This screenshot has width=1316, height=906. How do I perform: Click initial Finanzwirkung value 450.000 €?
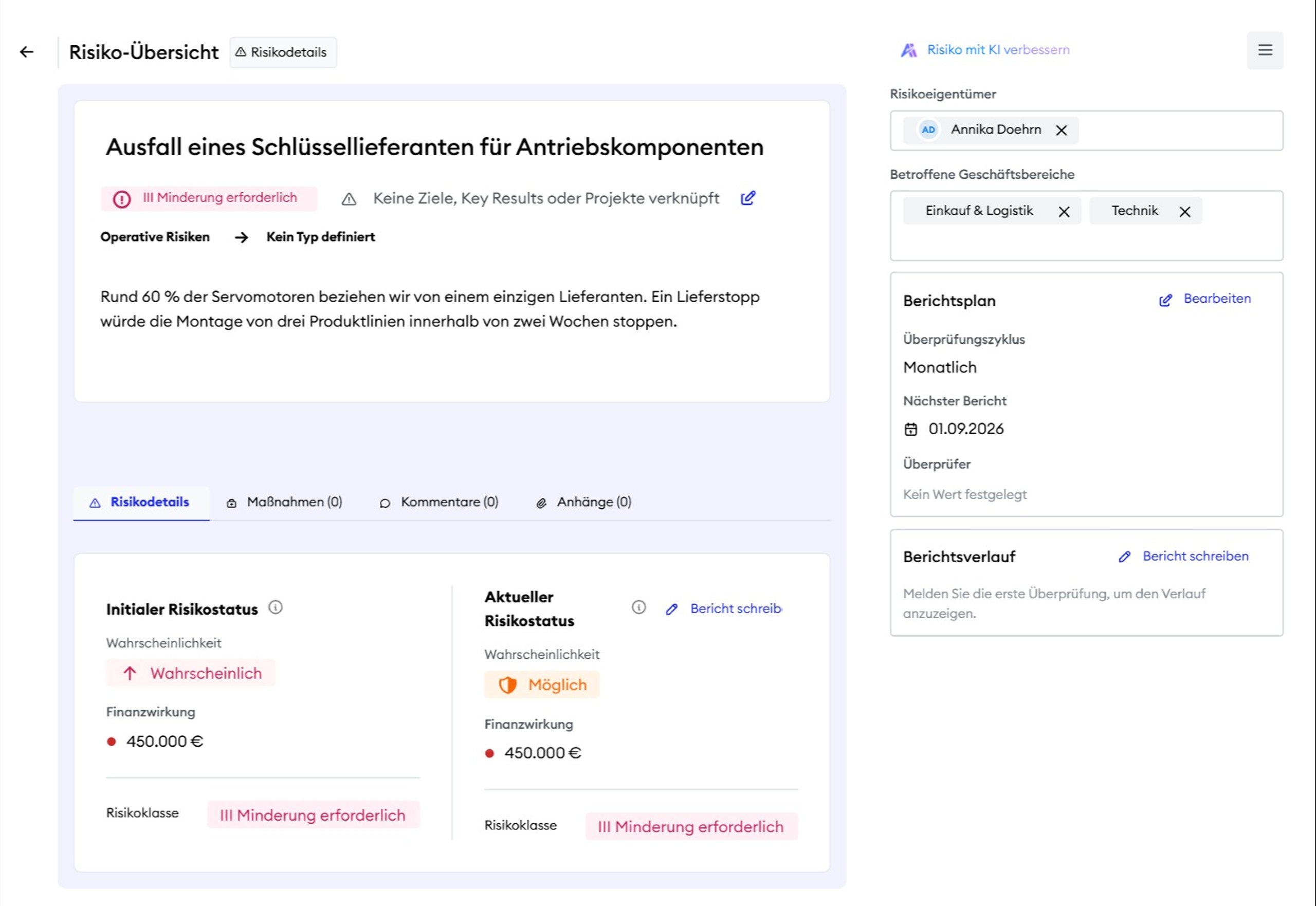point(164,742)
